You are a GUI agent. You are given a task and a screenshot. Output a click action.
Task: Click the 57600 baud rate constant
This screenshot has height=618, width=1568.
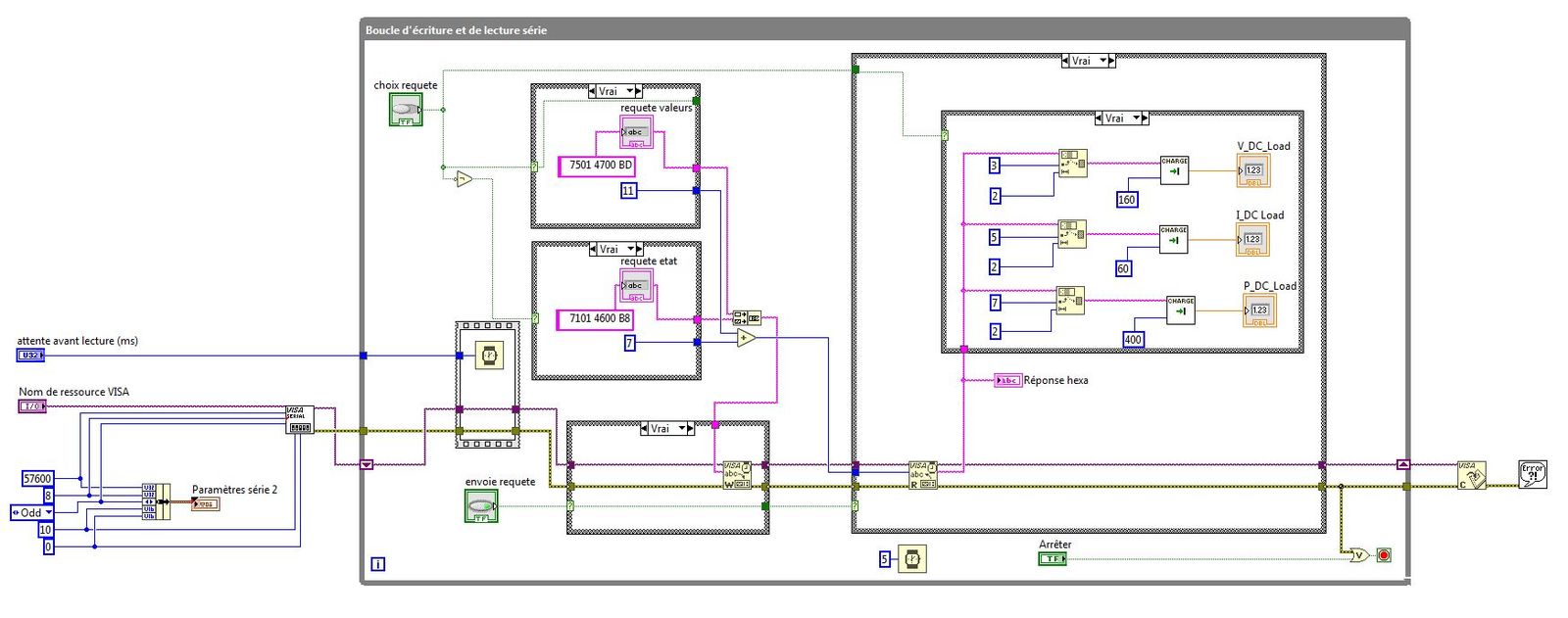point(37,478)
